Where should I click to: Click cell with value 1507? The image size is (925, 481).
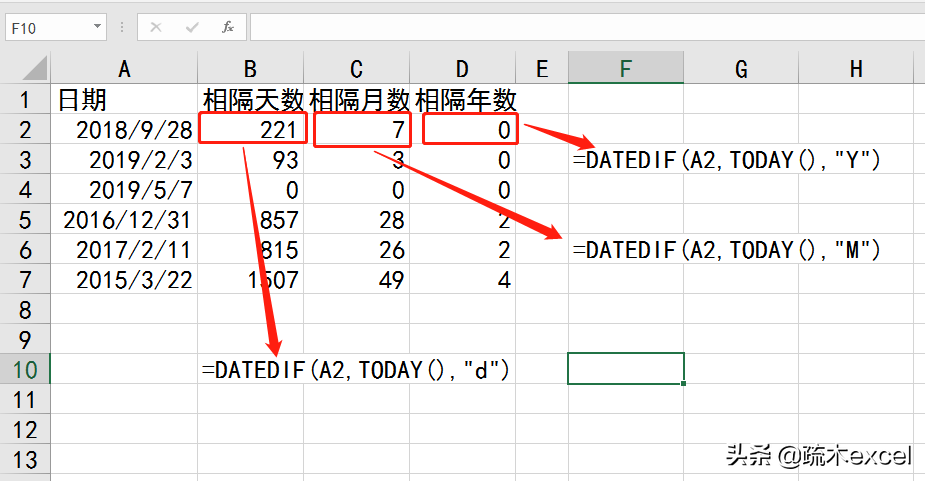(x=250, y=280)
